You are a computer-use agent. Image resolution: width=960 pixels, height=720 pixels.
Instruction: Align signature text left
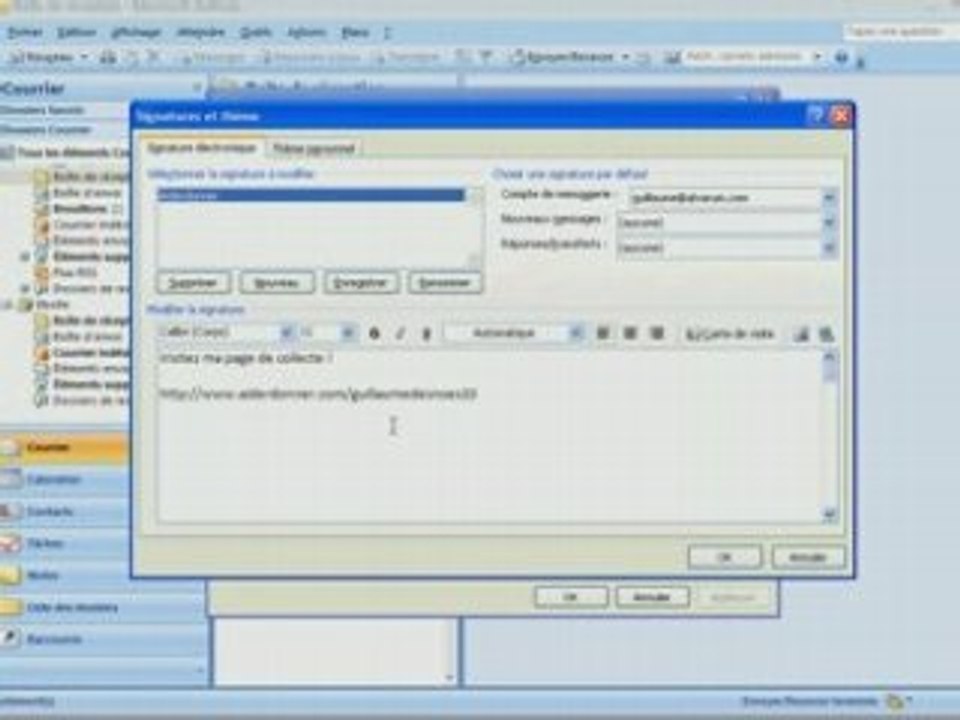[603, 333]
